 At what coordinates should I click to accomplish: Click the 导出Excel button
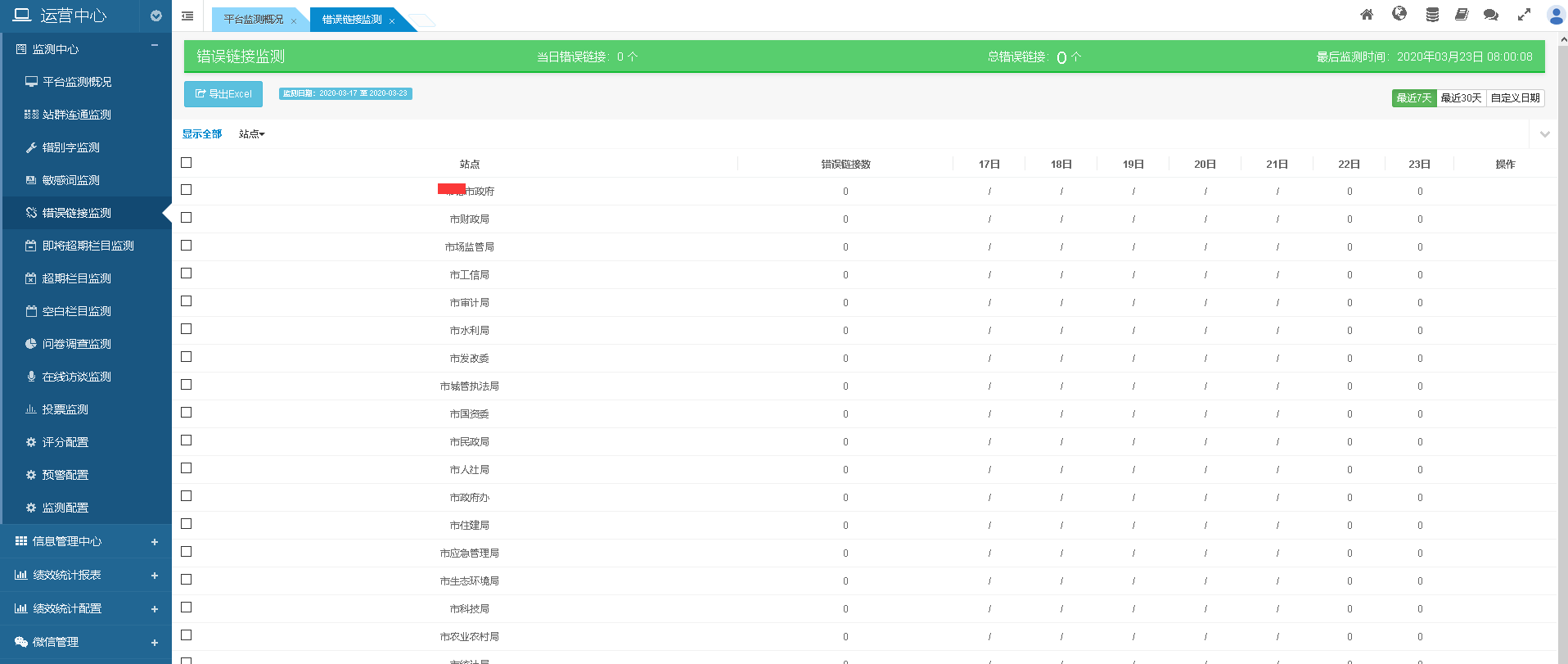pos(223,94)
